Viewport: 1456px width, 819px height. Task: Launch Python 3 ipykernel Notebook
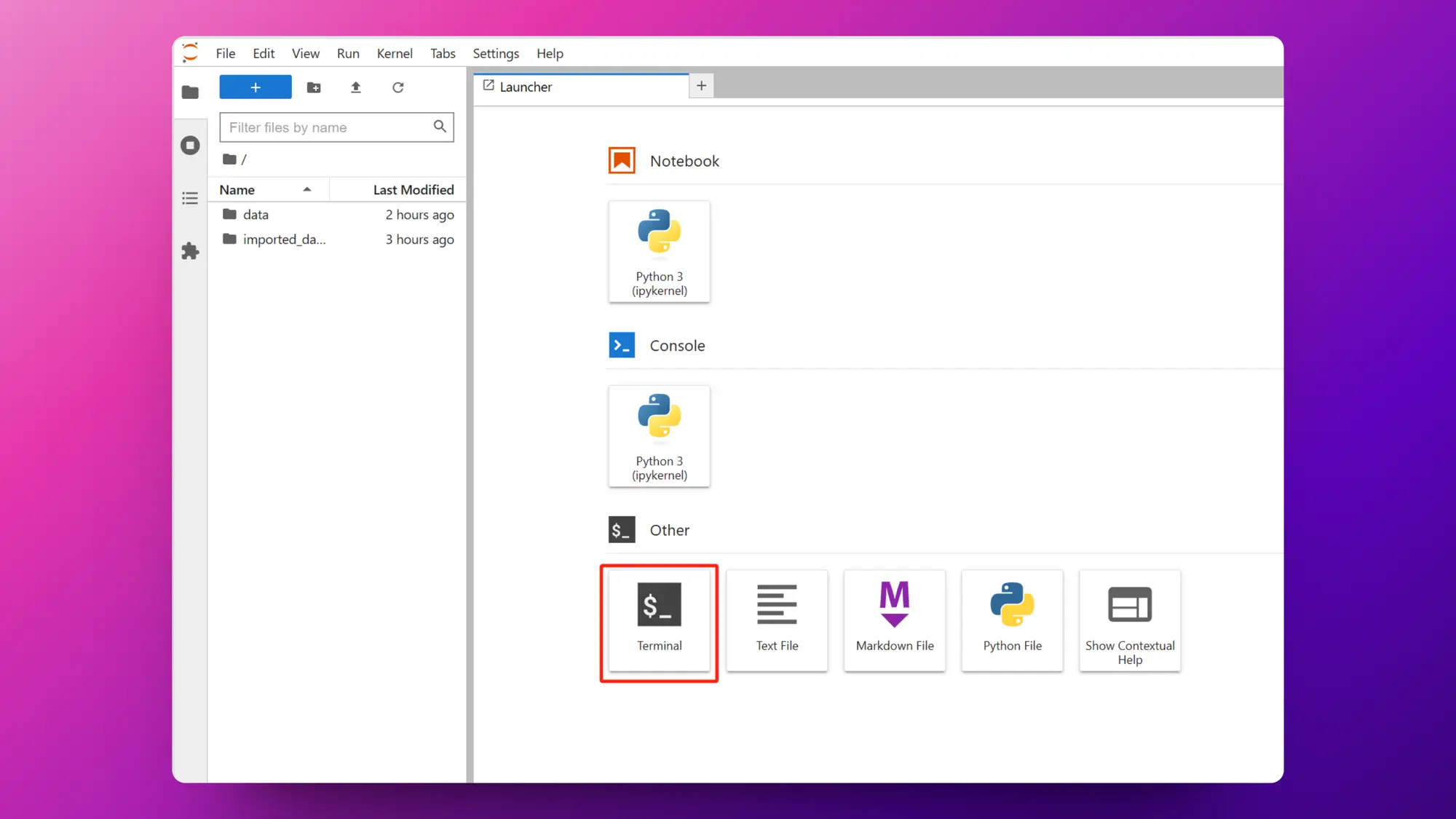(x=659, y=250)
